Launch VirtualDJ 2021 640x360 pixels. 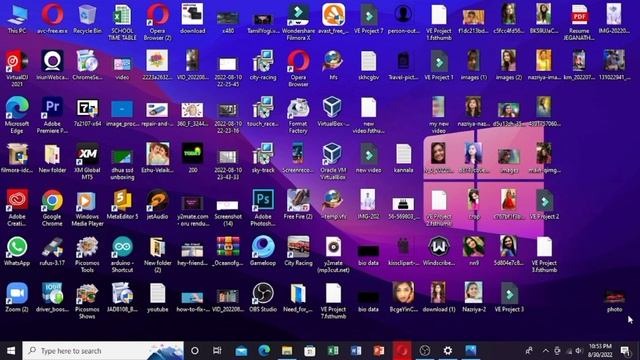pos(17,69)
